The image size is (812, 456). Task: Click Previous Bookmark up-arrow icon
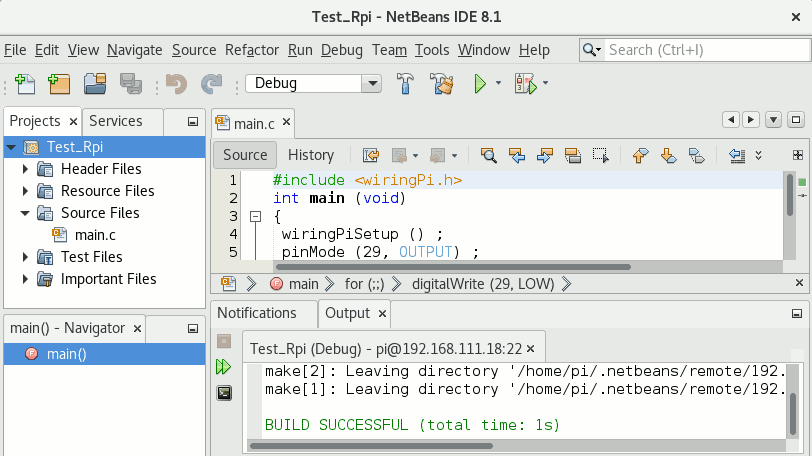641,155
